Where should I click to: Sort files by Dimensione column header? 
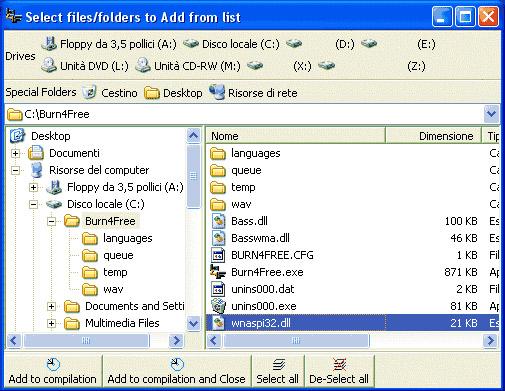433,136
